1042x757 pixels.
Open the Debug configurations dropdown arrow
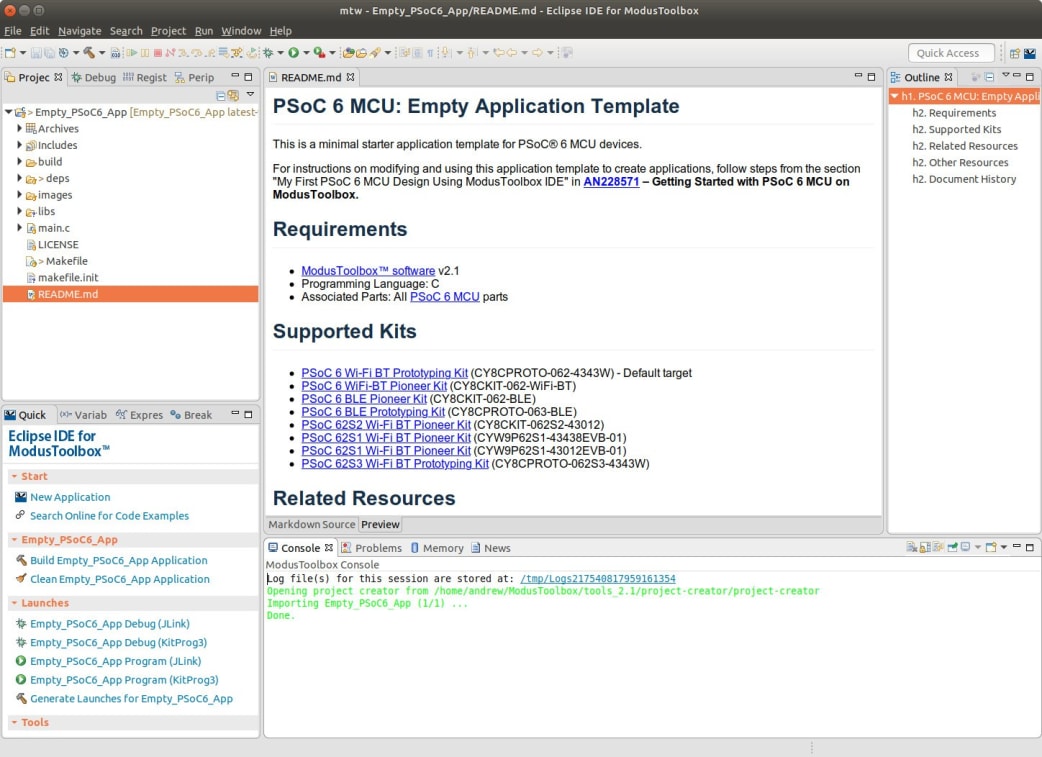point(280,53)
